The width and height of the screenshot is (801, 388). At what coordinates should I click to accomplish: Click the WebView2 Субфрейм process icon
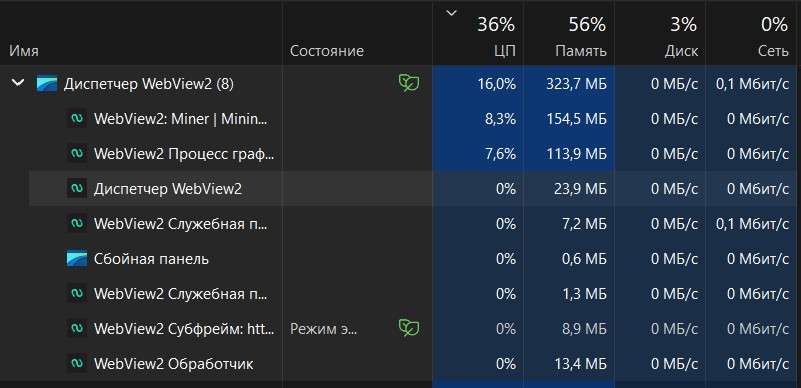pos(77,329)
